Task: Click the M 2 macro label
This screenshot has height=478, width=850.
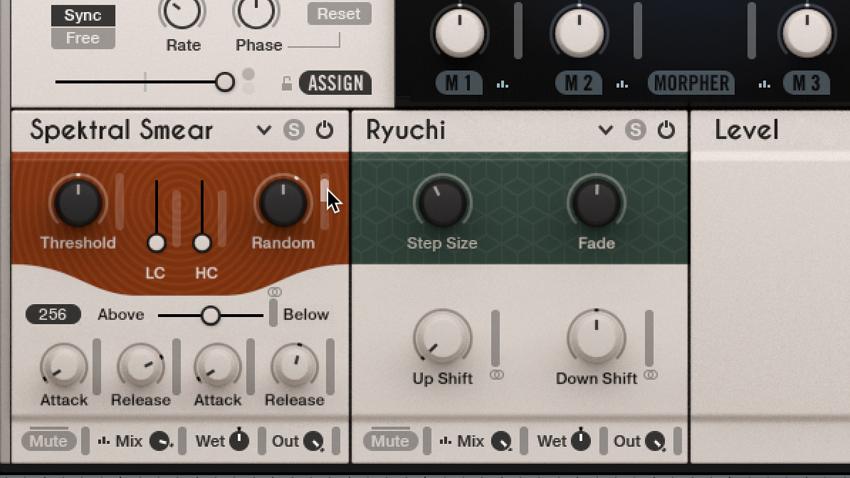Action: (x=578, y=83)
